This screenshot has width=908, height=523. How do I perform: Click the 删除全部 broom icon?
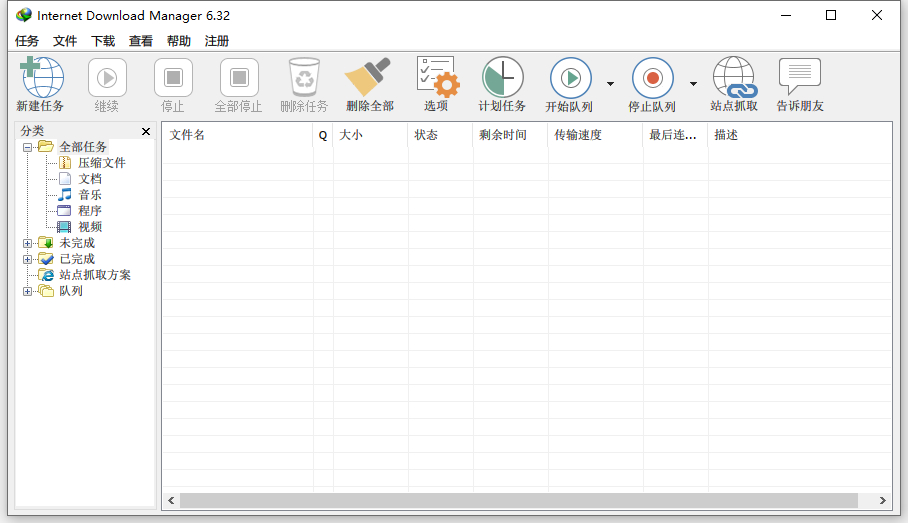368,76
